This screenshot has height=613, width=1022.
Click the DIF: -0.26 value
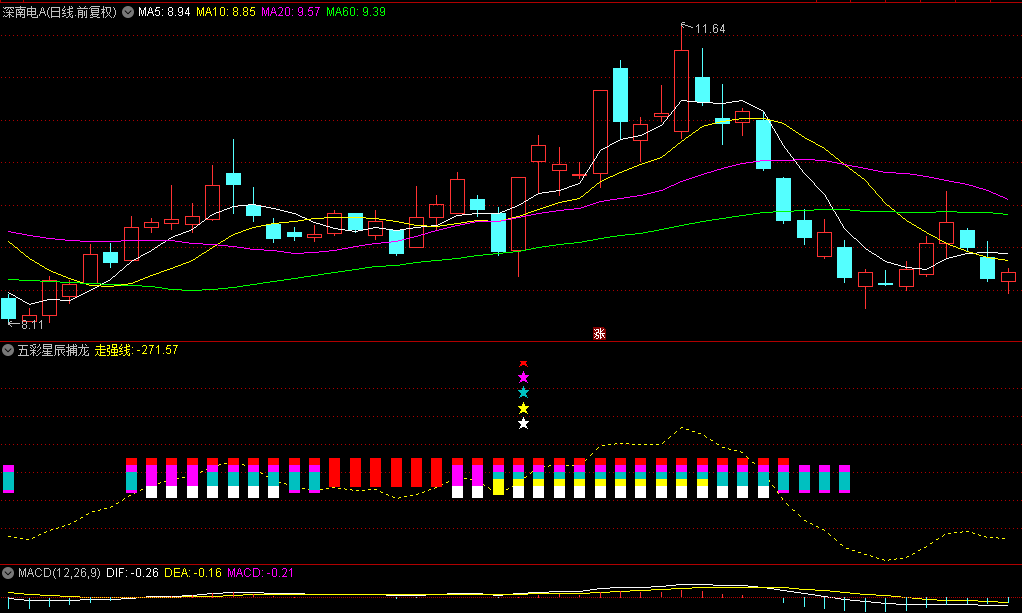pyautogui.click(x=132, y=573)
